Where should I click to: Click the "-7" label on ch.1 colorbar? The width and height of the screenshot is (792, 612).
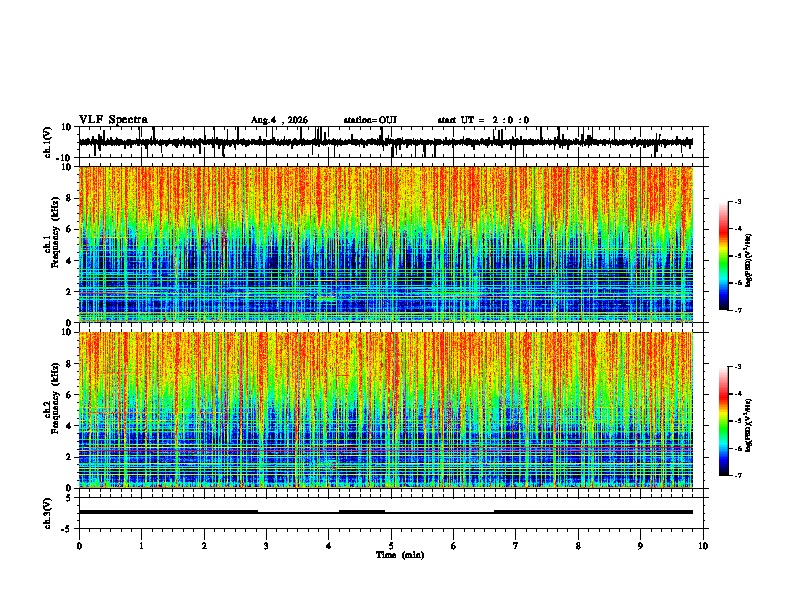click(738, 310)
